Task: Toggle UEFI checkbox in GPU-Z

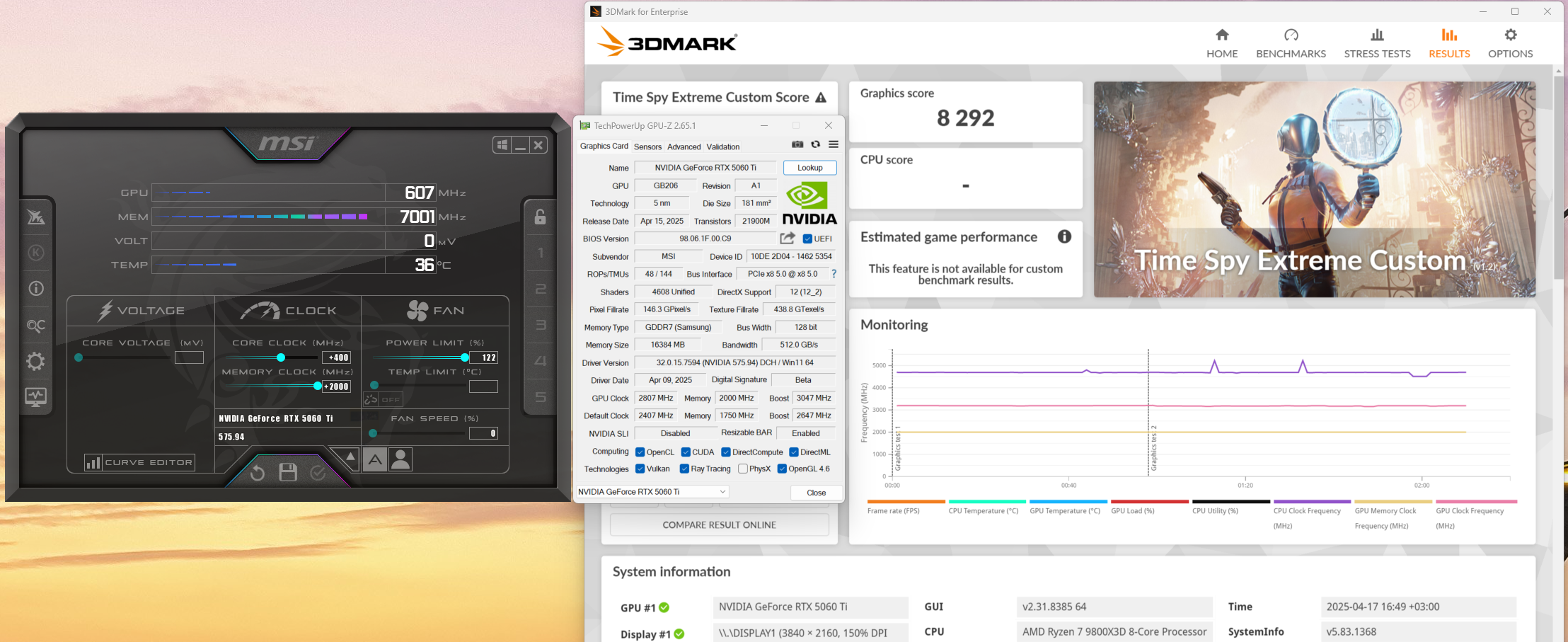Action: pos(807,239)
